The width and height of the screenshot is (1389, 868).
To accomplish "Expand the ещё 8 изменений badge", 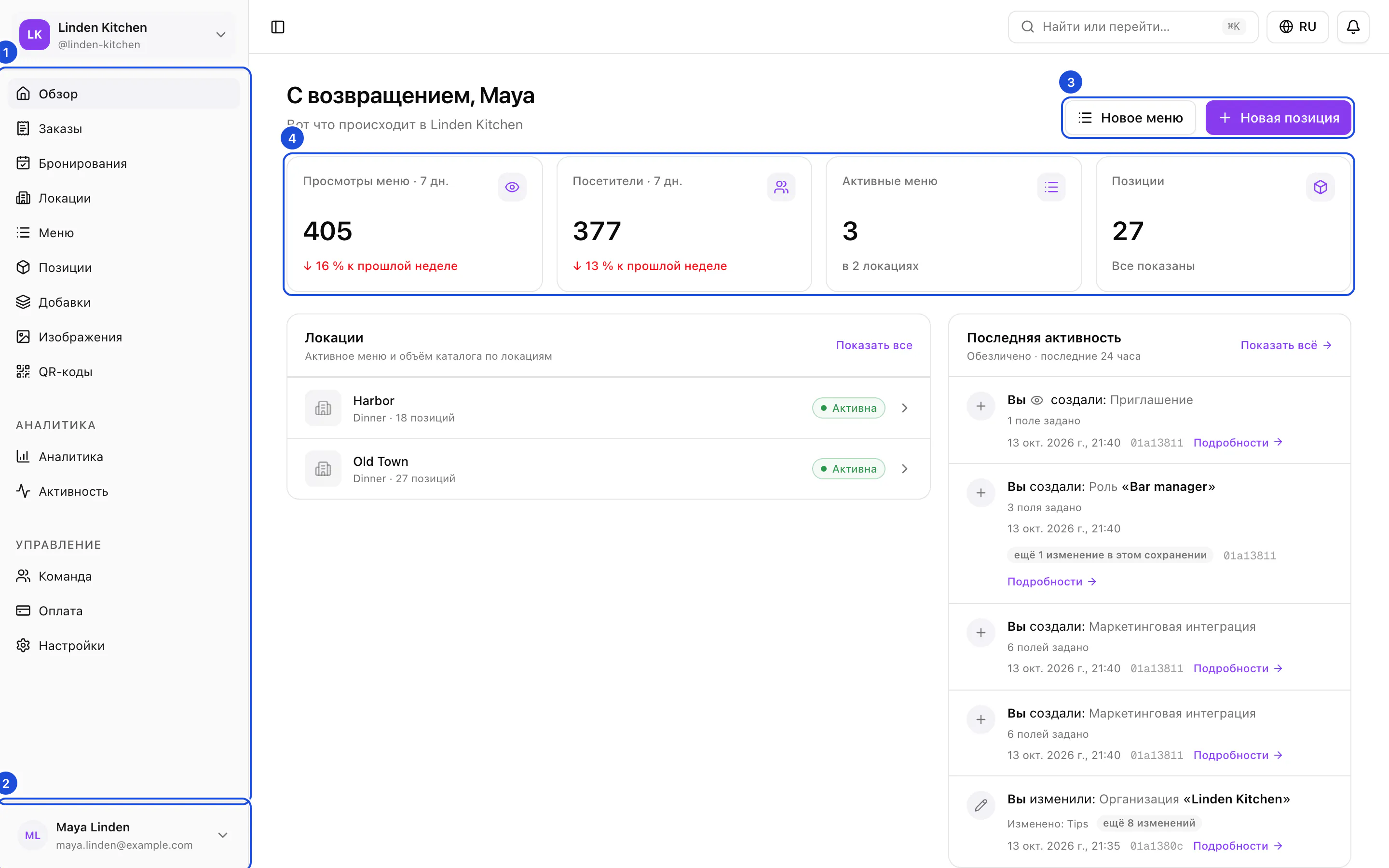I will point(1149,823).
